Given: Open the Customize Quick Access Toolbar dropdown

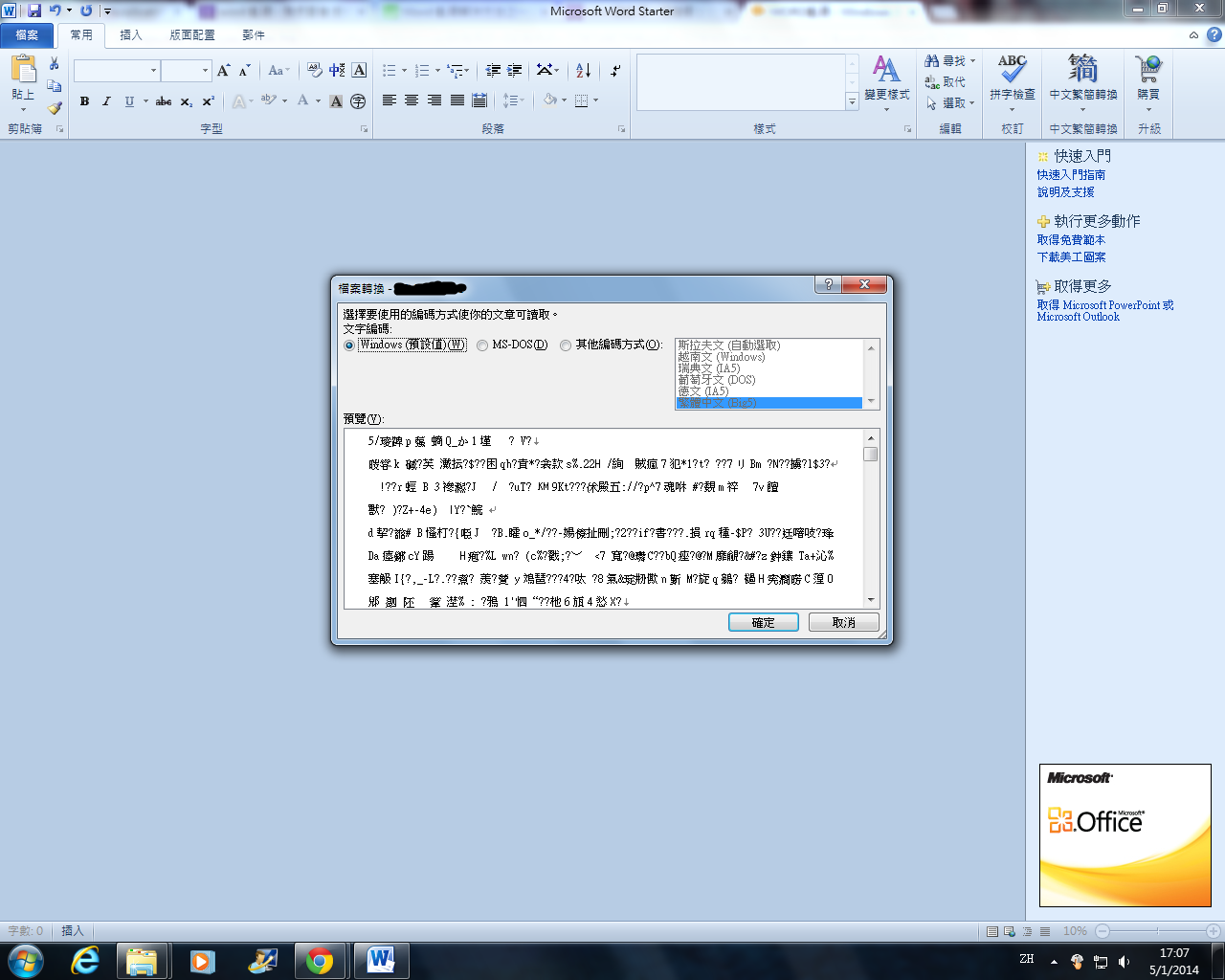Looking at the screenshot, I should click(107, 11).
